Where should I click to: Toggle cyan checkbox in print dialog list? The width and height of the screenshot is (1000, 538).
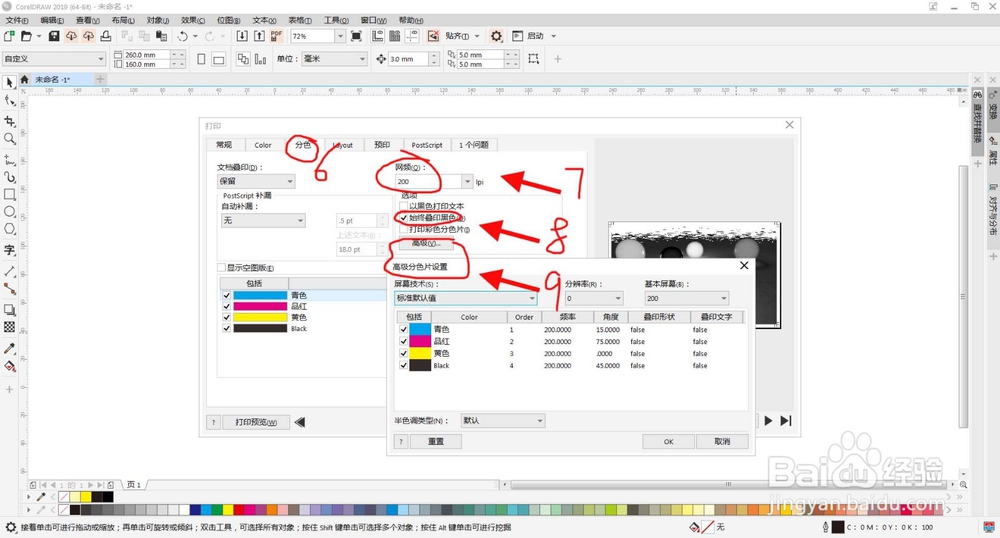point(226,296)
